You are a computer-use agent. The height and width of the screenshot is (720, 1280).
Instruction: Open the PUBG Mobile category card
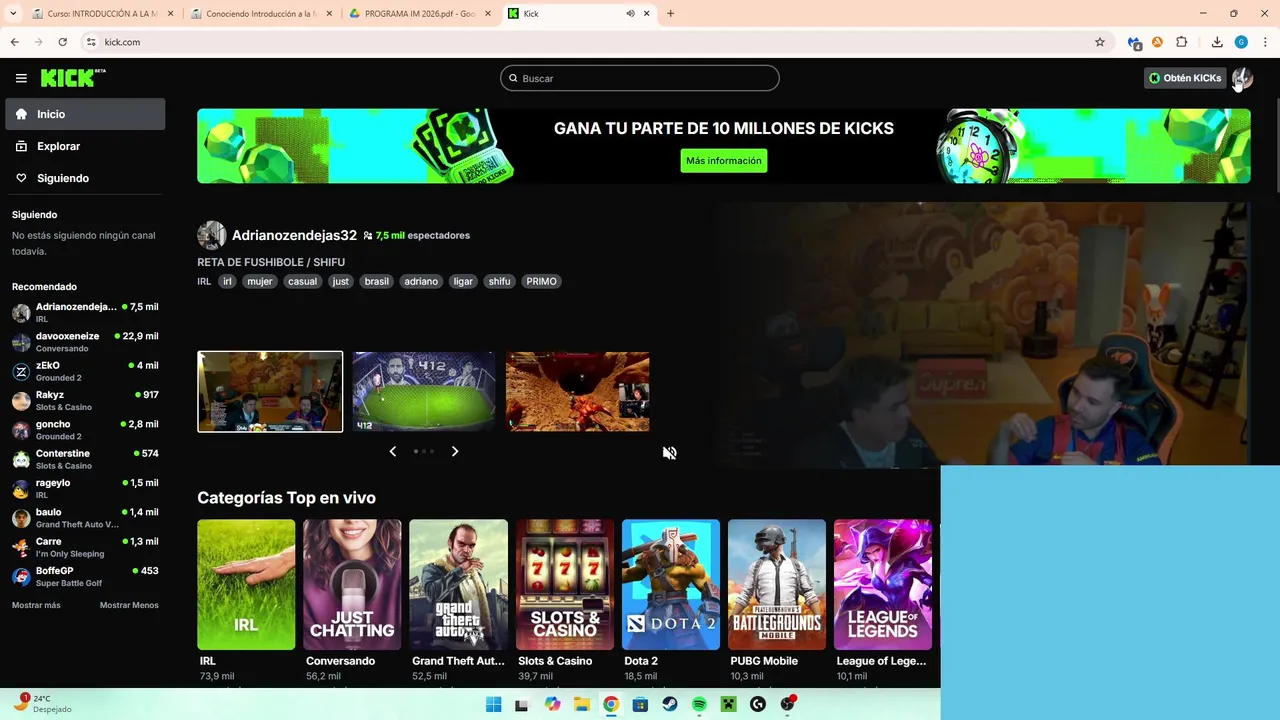pyautogui.click(x=777, y=585)
